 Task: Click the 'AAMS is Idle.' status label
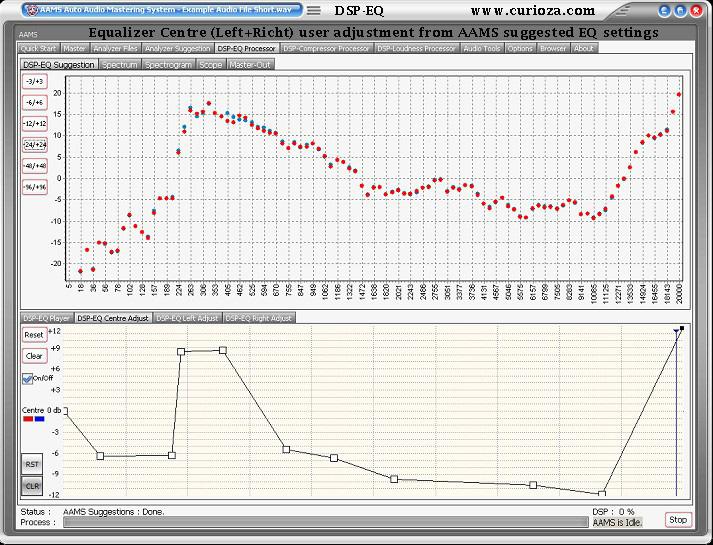coord(618,523)
